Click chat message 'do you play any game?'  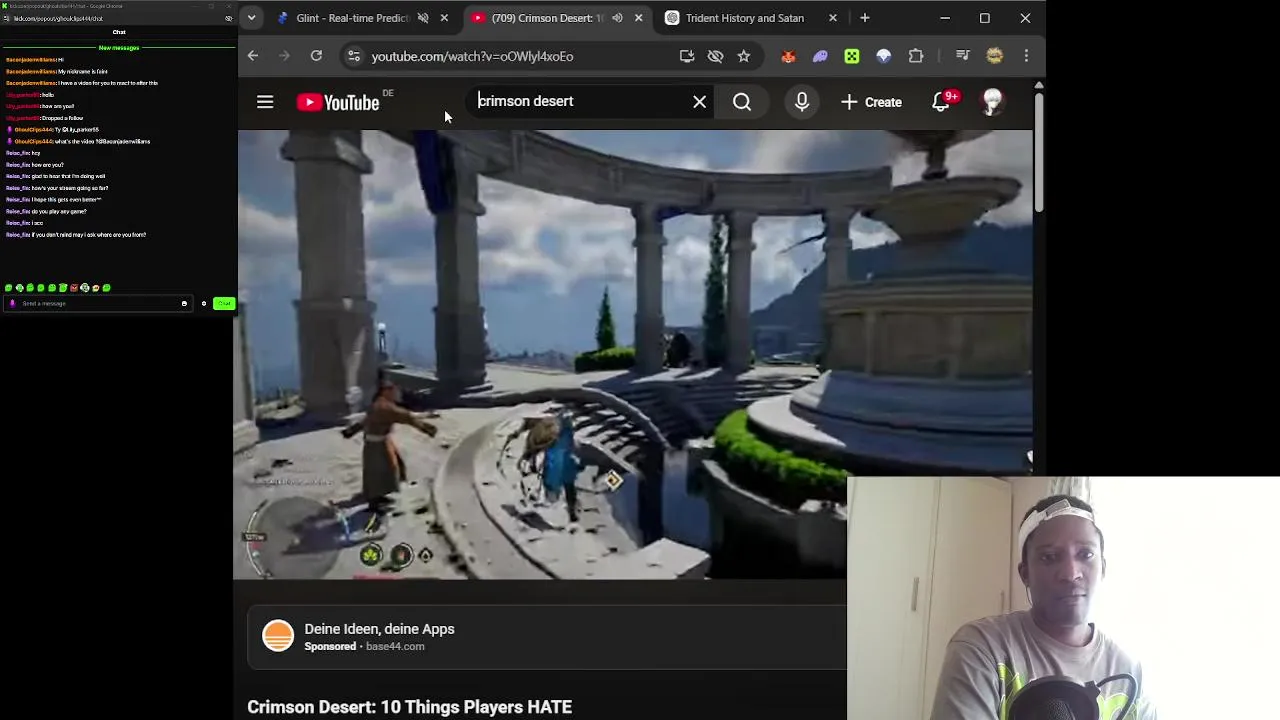[x=59, y=211]
